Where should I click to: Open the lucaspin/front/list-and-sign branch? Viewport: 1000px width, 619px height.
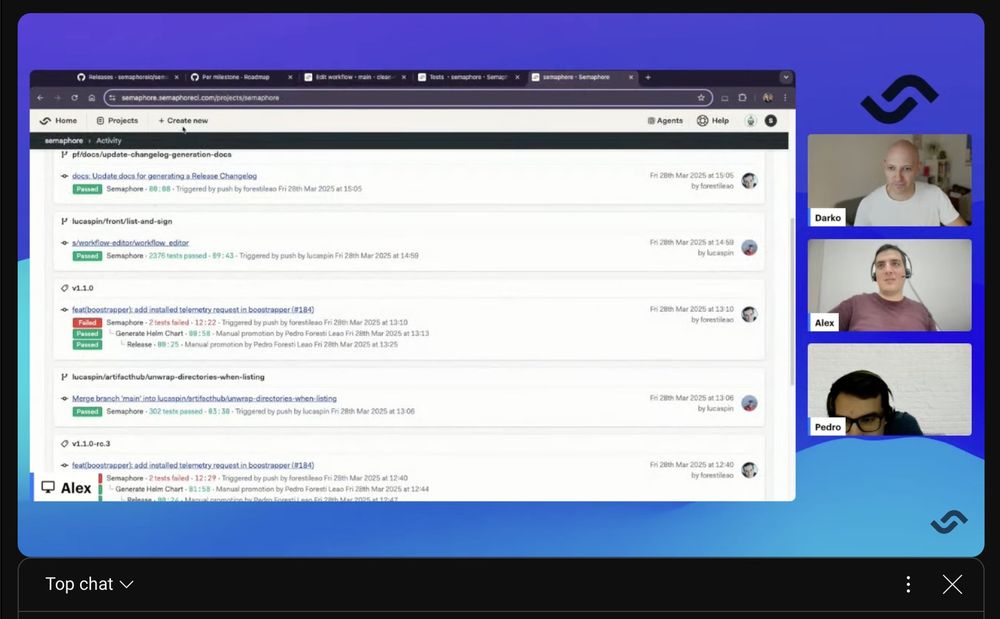coord(122,221)
